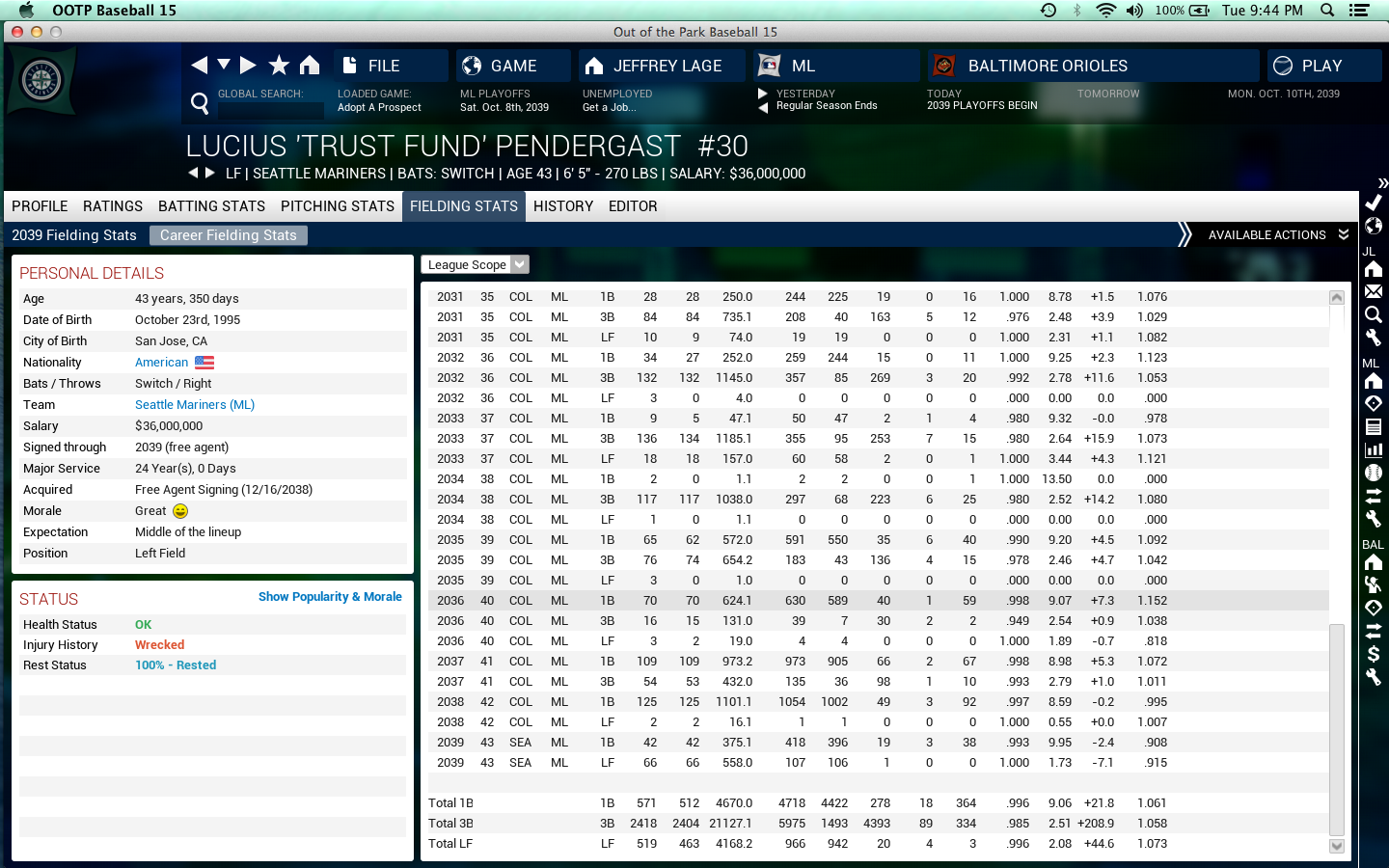The image size is (1389, 868).
Task: Click the Seattle Mariners logo
Action: click(x=41, y=81)
